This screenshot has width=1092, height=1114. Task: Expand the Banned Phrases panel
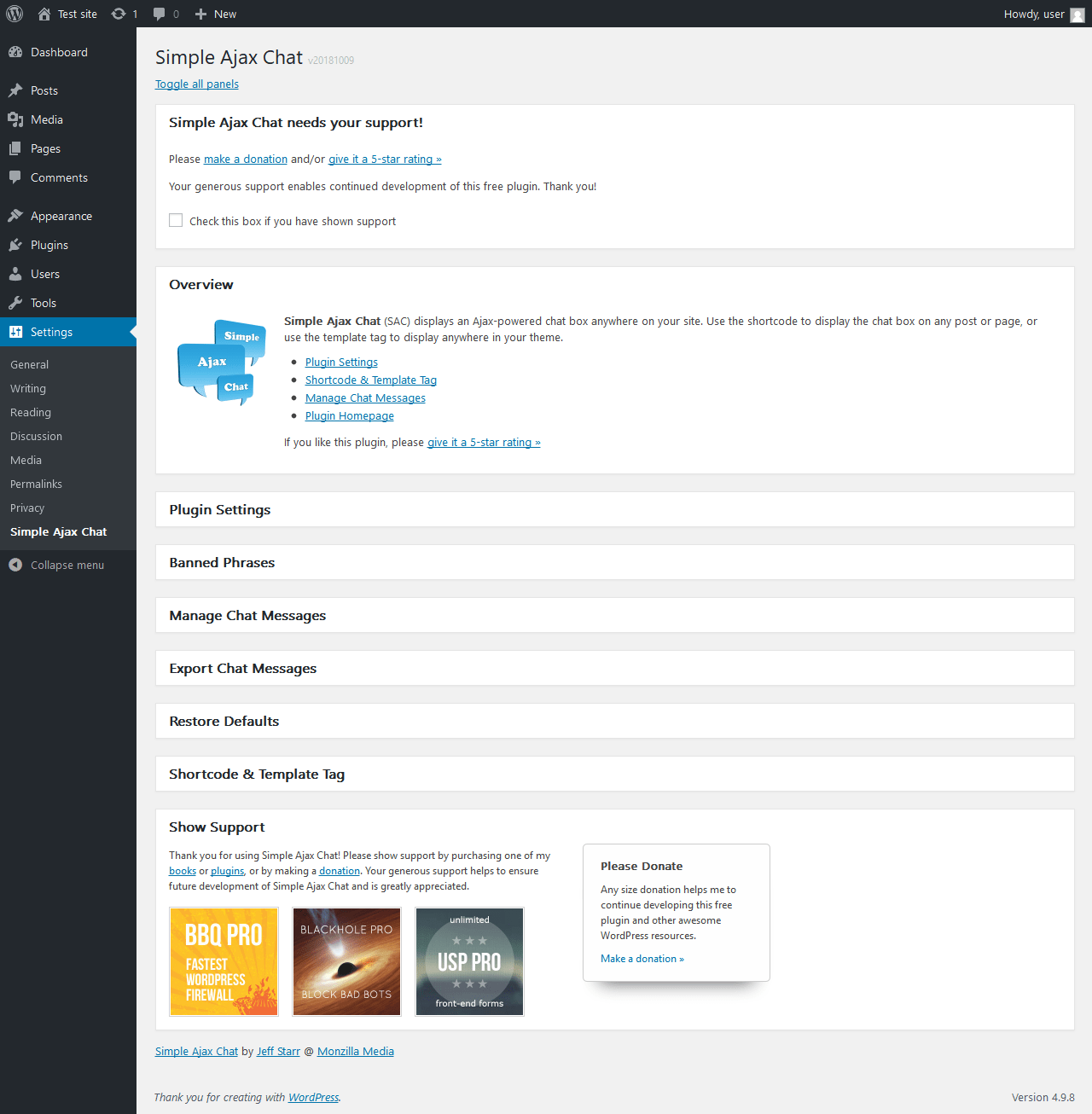(x=614, y=562)
